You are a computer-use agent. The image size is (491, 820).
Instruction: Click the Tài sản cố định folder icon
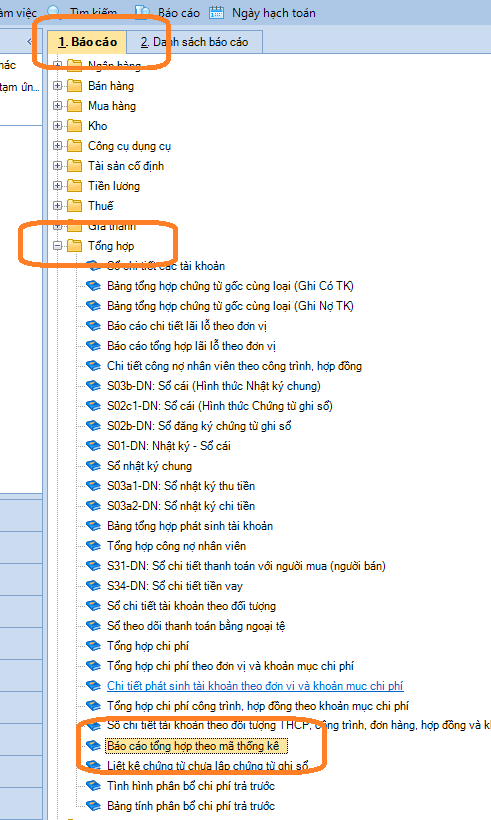point(75,166)
